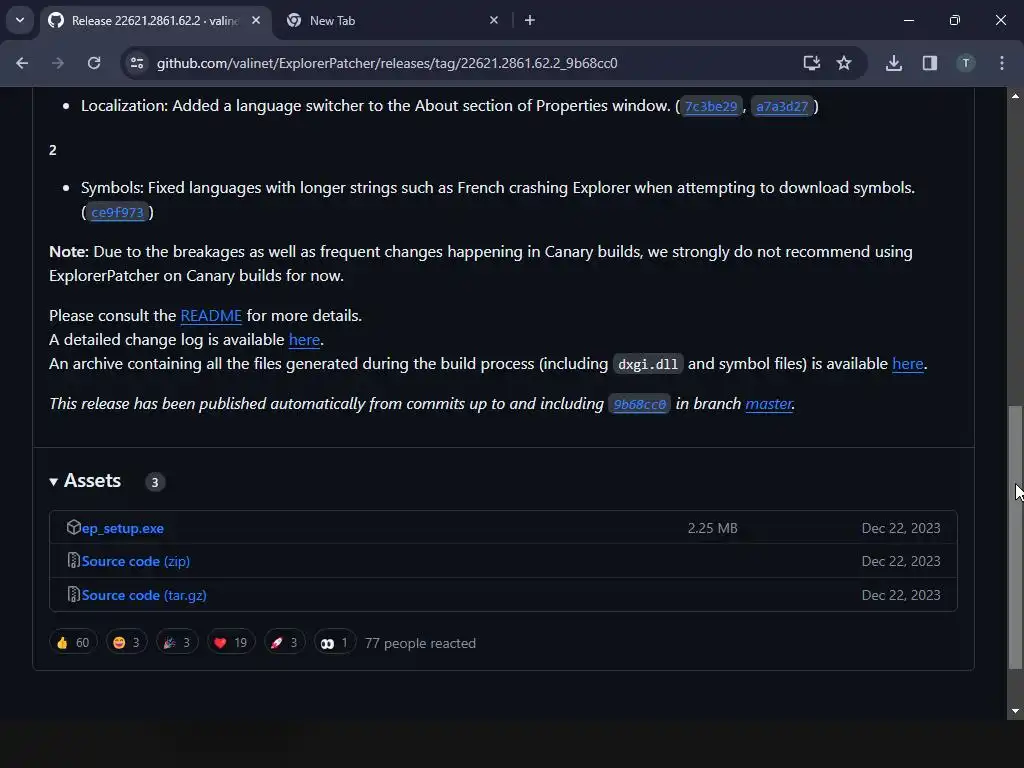Click the archive icon for Source code (tar.gz)
The height and width of the screenshot is (768, 1024).
click(x=73, y=594)
